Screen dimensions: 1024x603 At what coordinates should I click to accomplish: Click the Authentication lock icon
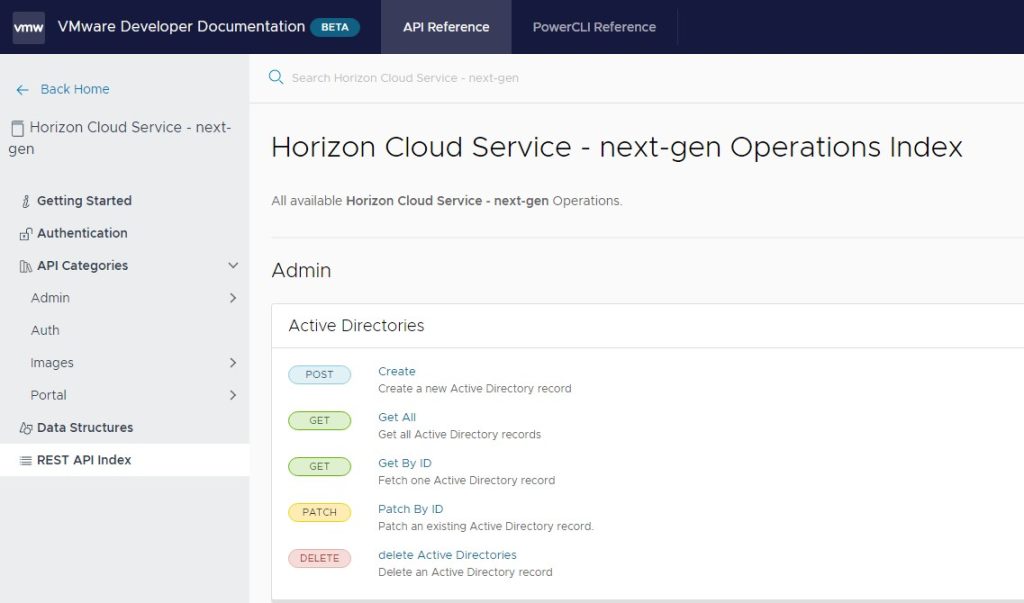point(26,234)
